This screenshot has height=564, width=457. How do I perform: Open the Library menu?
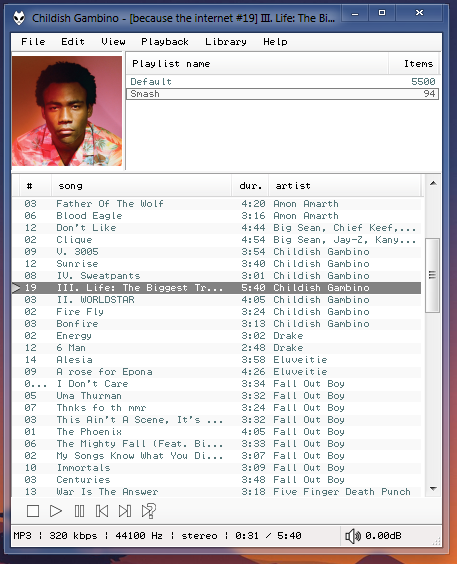coord(226,42)
